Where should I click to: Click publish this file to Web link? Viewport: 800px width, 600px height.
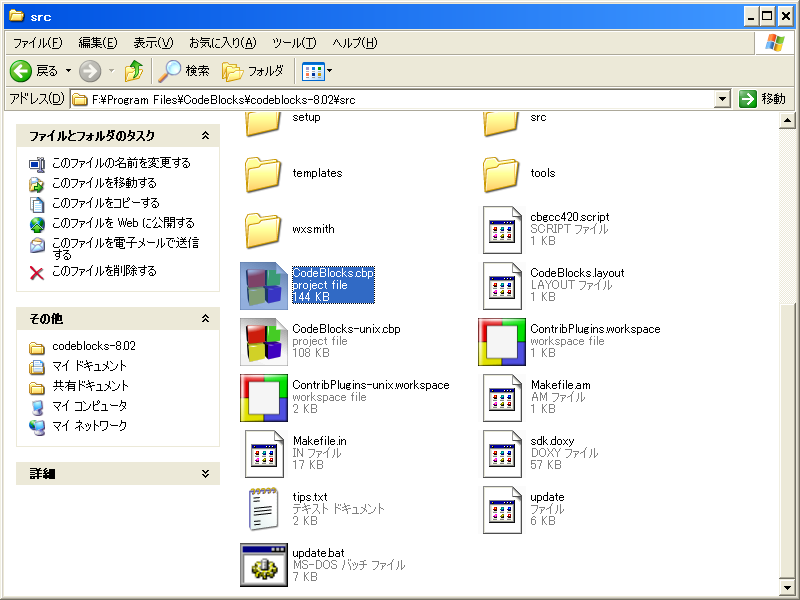[x=123, y=223]
